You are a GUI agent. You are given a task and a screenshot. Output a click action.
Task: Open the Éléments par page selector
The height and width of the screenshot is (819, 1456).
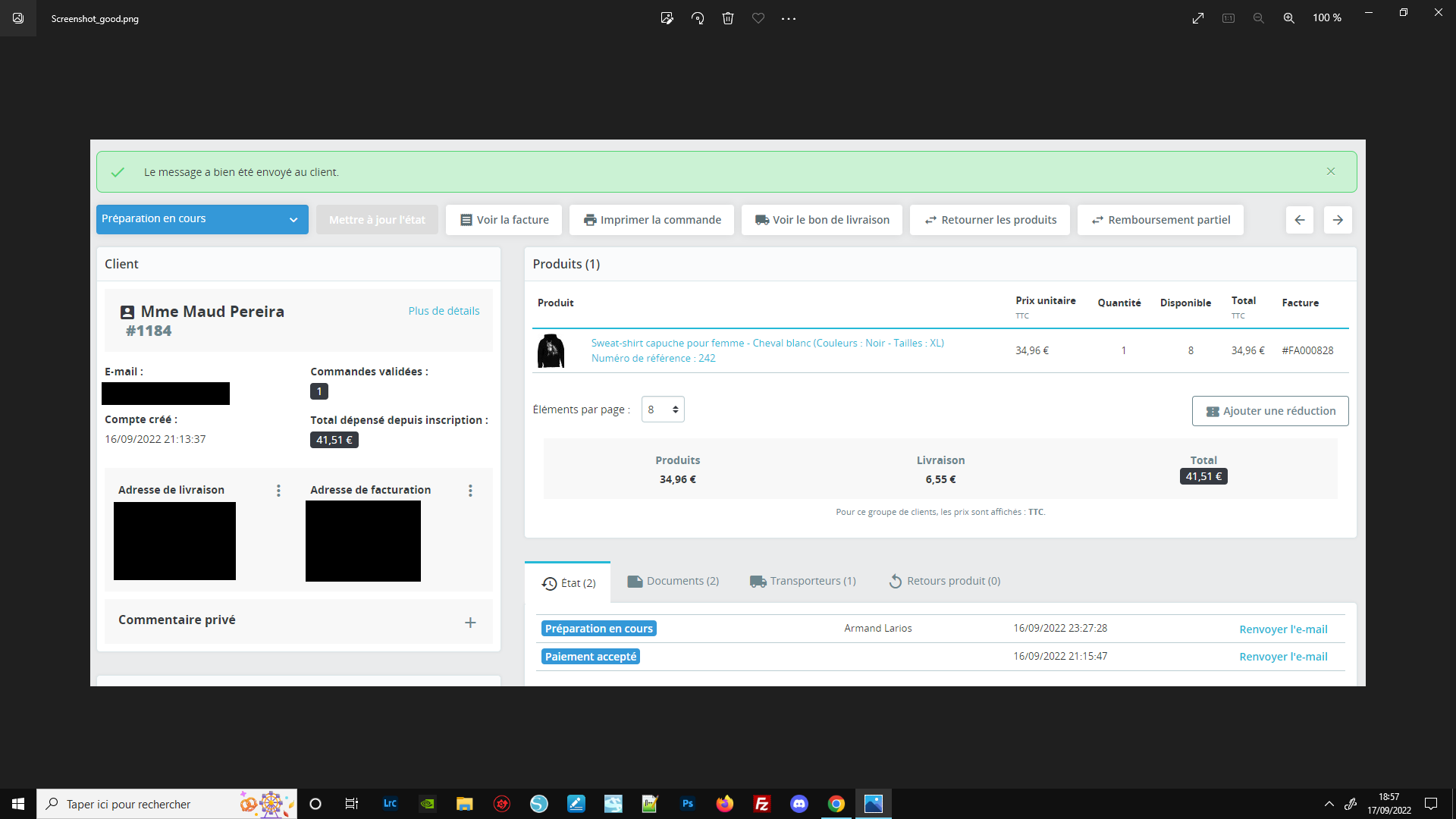pos(663,409)
